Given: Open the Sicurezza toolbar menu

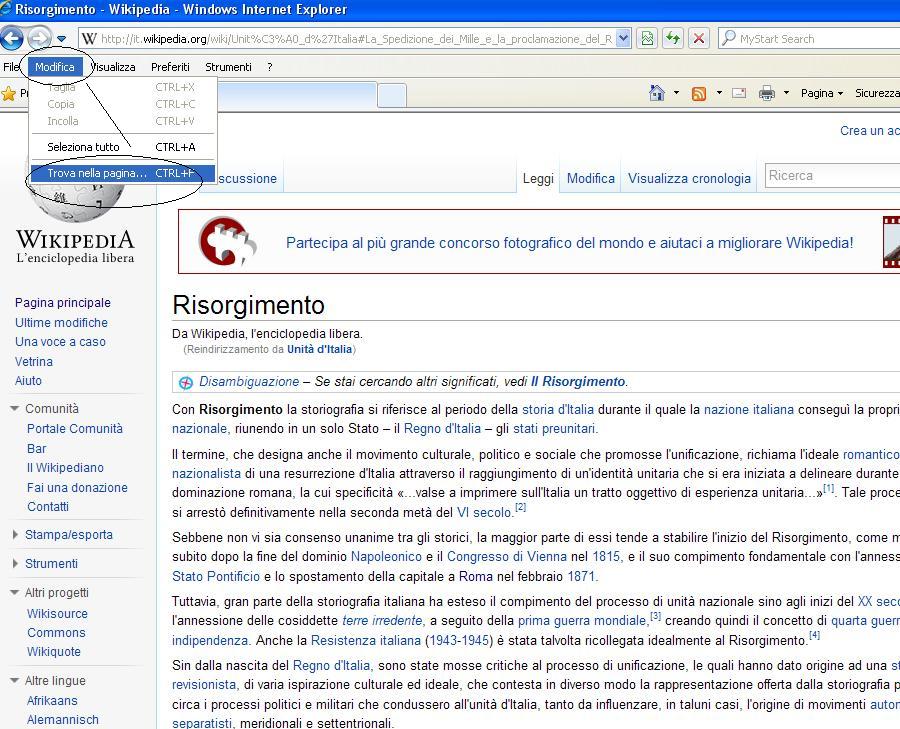Looking at the screenshot, I should (x=877, y=93).
